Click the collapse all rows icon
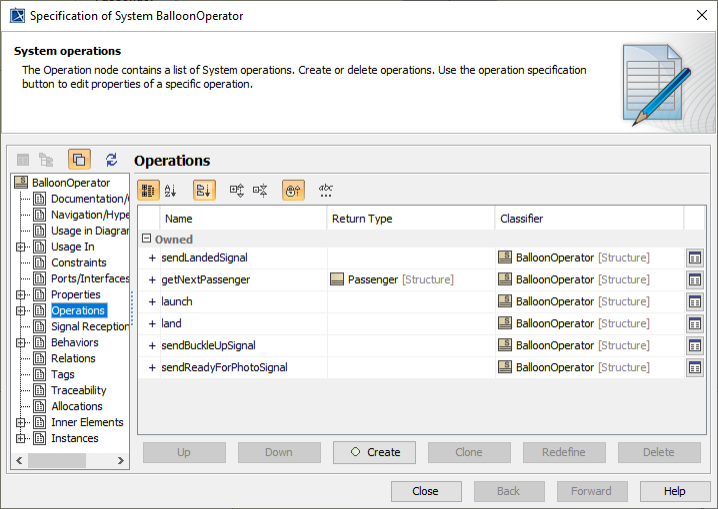The image size is (718, 509). [260, 190]
